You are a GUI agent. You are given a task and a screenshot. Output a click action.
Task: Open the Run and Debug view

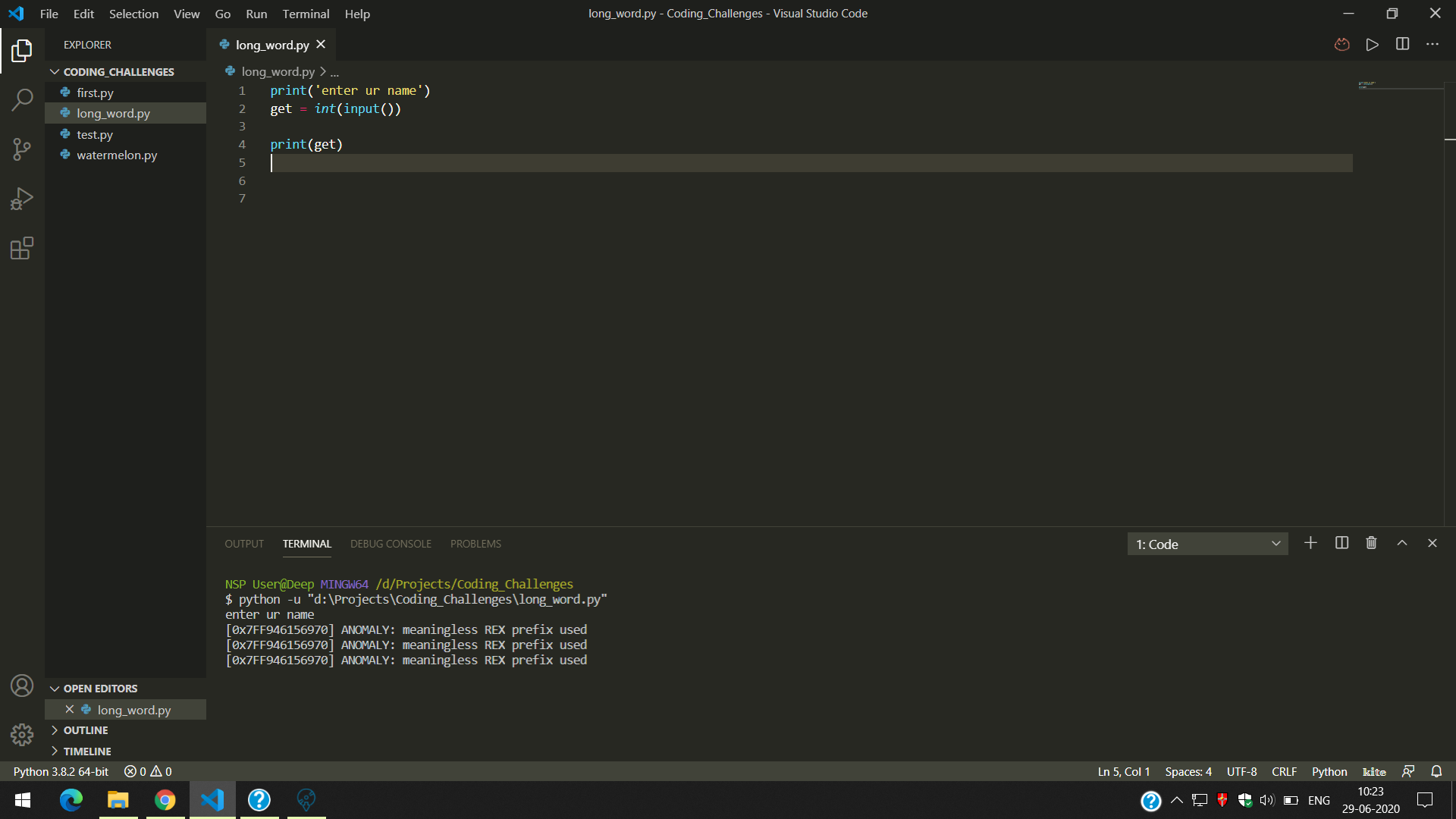(x=22, y=199)
